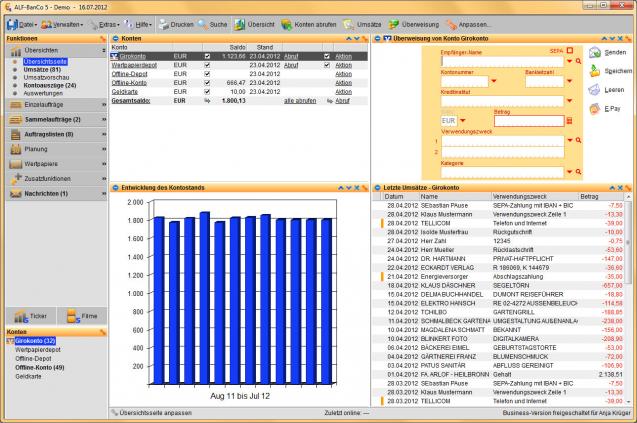This screenshot has width=637, height=423.
Task: Expand the Einzelaufträge section
Action: (x=57, y=105)
